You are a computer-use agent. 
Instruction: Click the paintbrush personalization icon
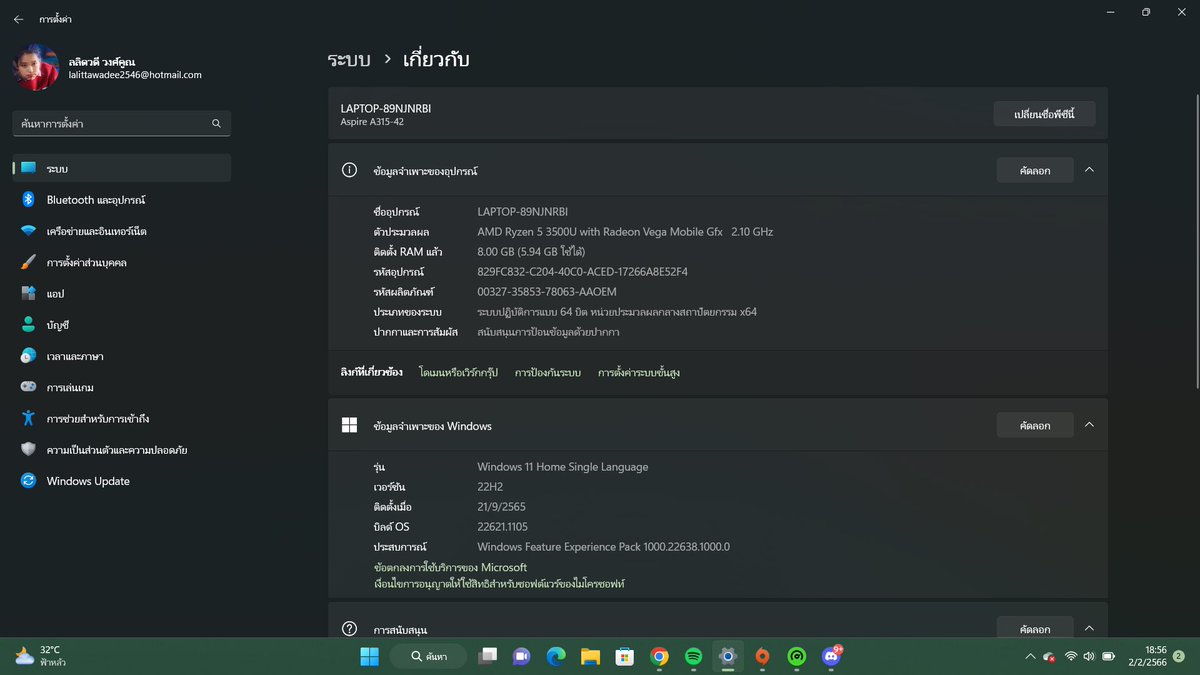coord(28,262)
